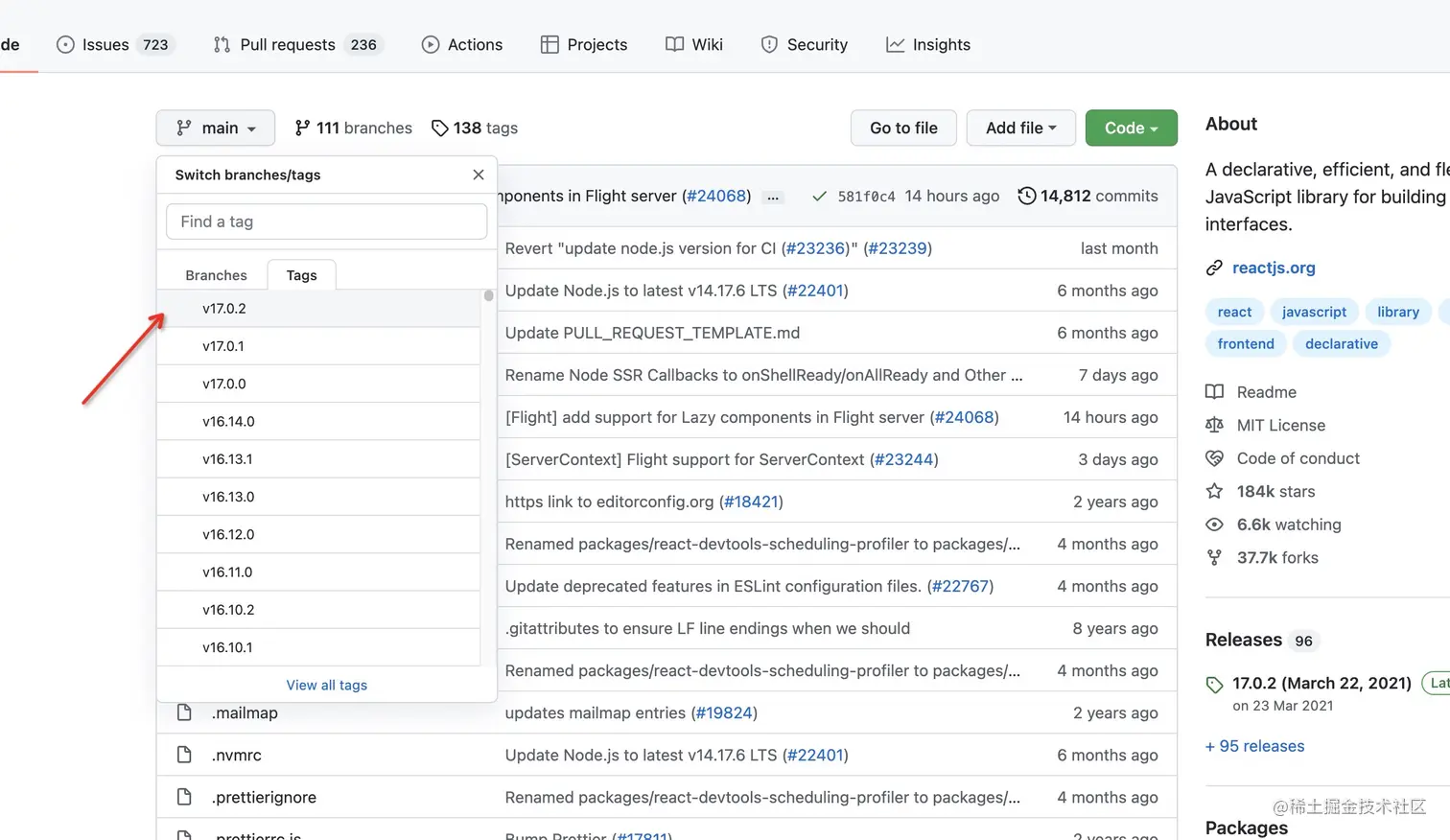
Task: Open the Security tab
Action: click(x=805, y=44)
